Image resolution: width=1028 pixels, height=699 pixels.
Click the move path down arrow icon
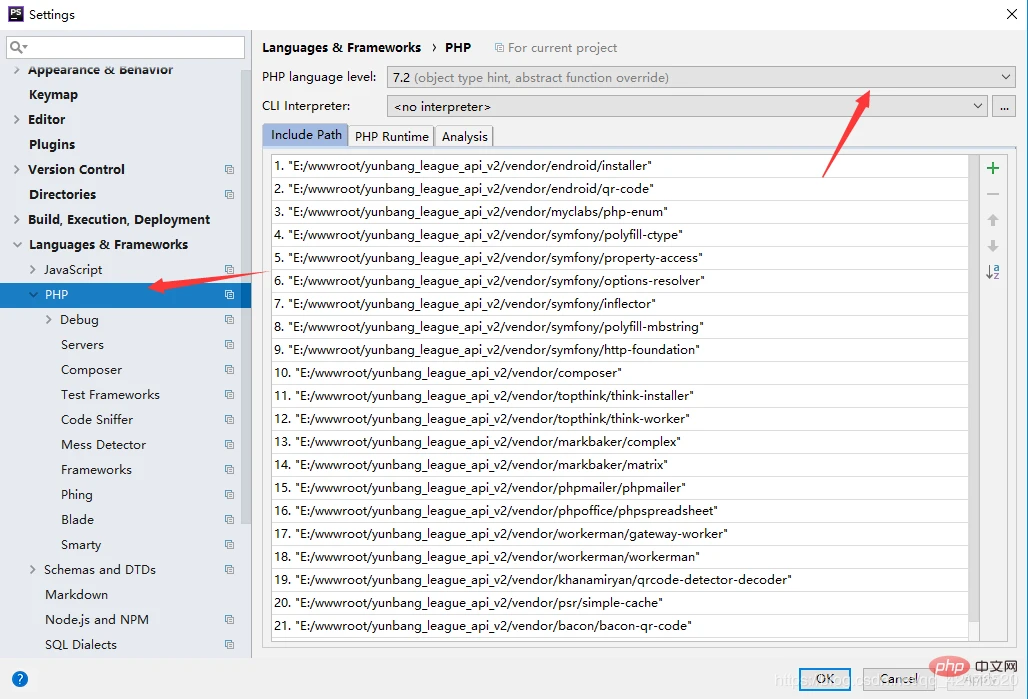pos(992,246)
